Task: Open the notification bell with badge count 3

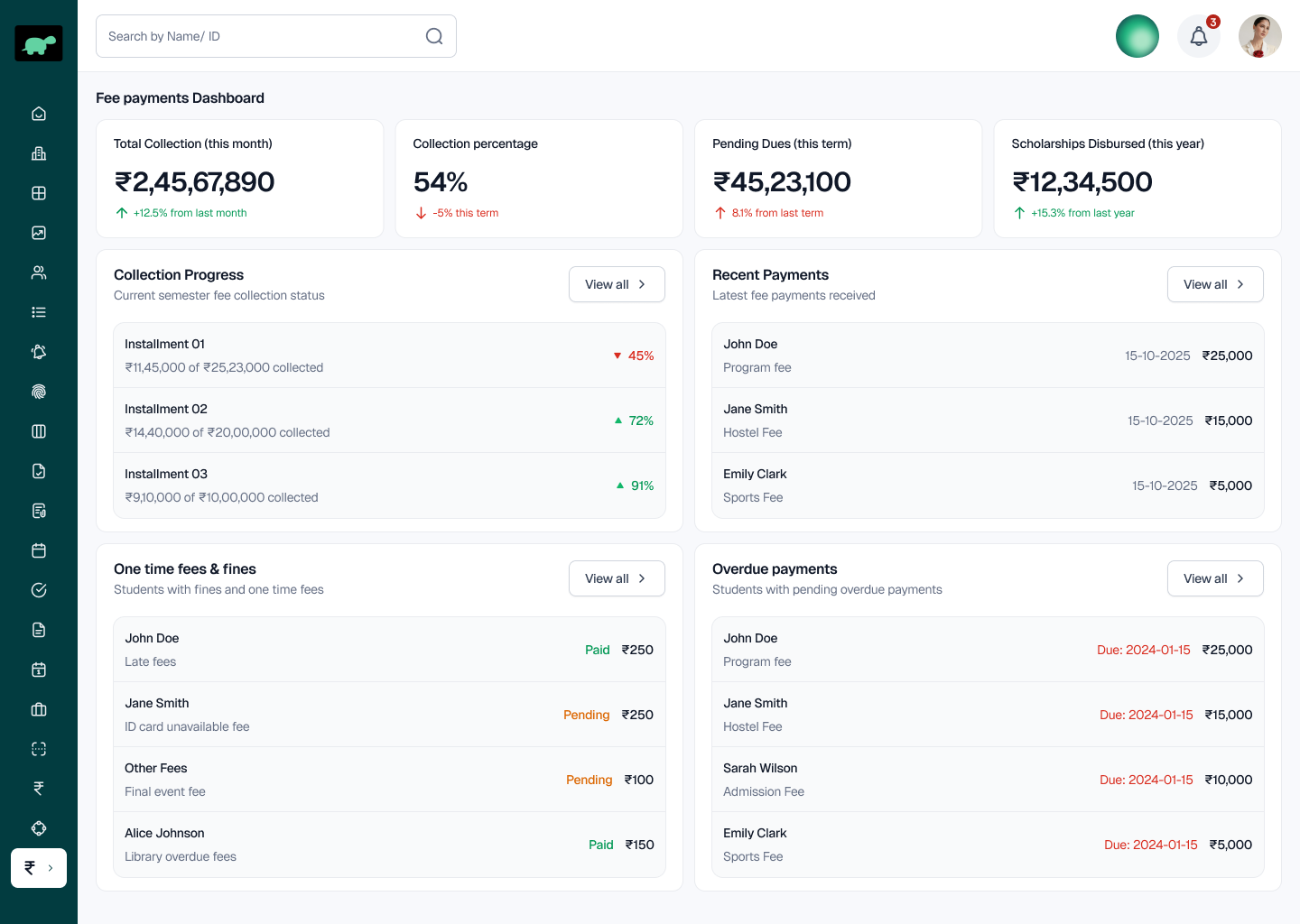Action: [x=1198, y=35]
